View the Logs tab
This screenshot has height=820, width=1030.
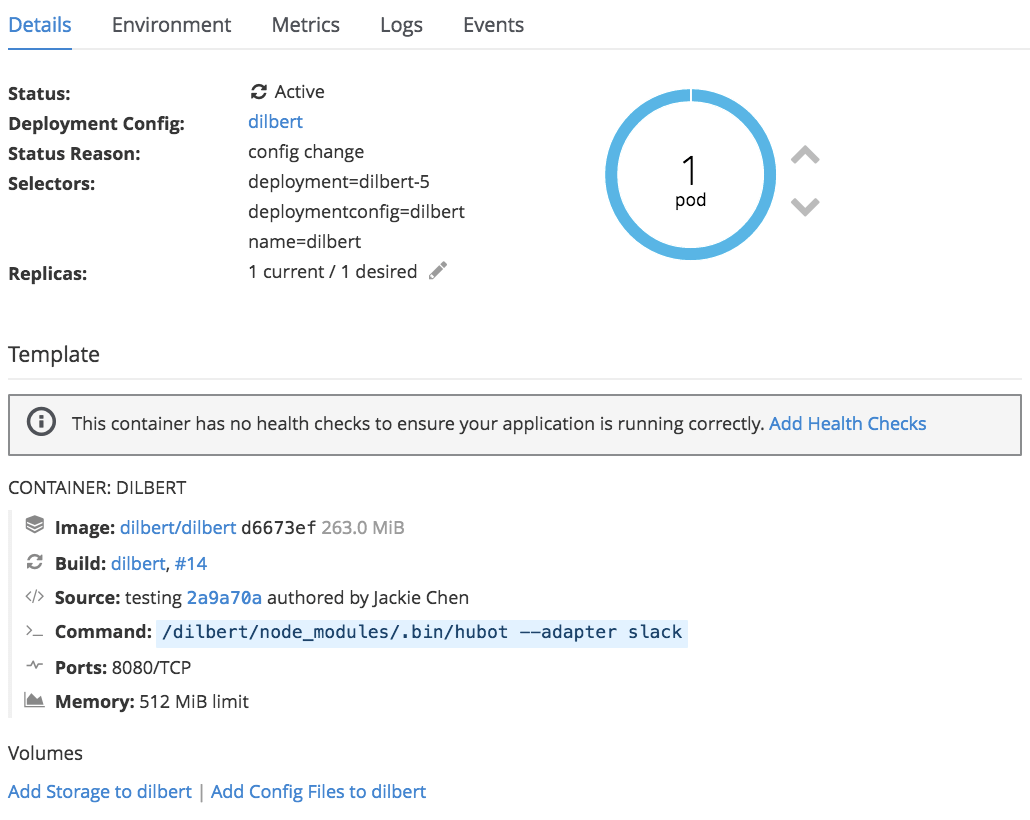[x=401, y=25]
